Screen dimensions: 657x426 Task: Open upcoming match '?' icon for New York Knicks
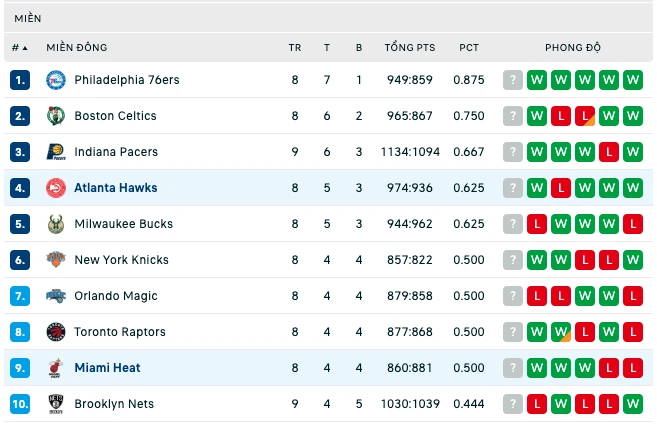tap(512, 260)
